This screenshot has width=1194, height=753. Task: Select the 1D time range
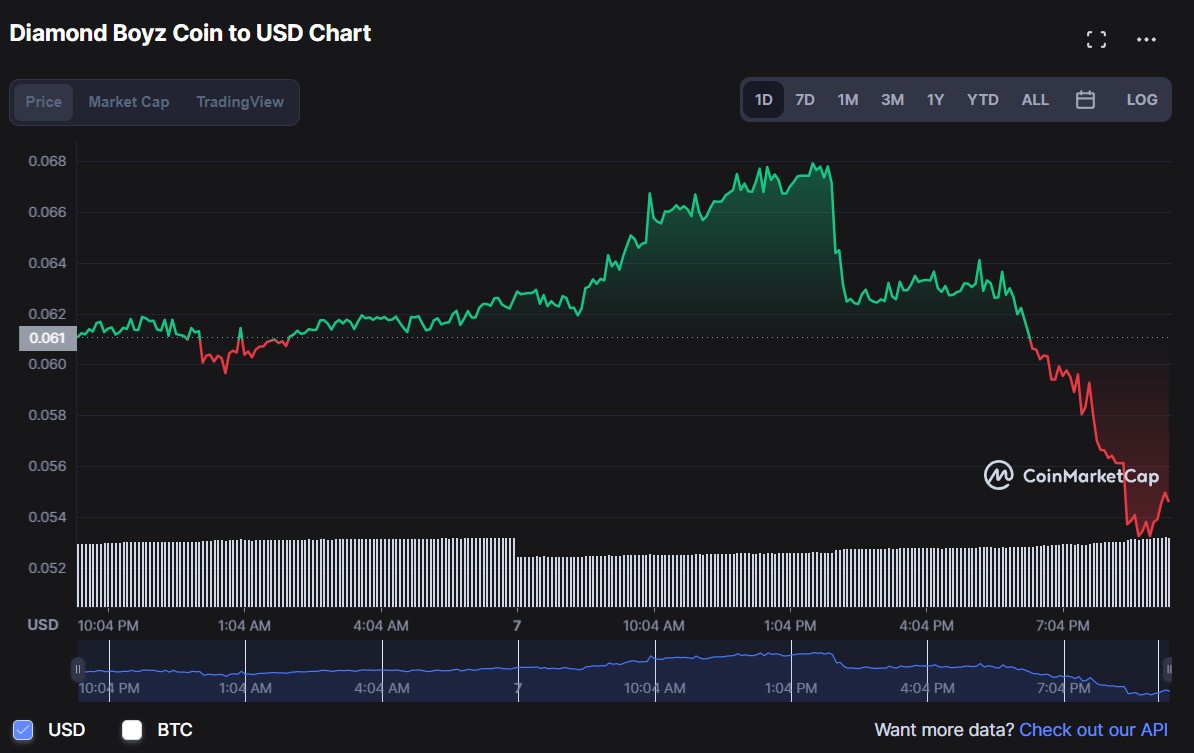(x=763, y=100)
